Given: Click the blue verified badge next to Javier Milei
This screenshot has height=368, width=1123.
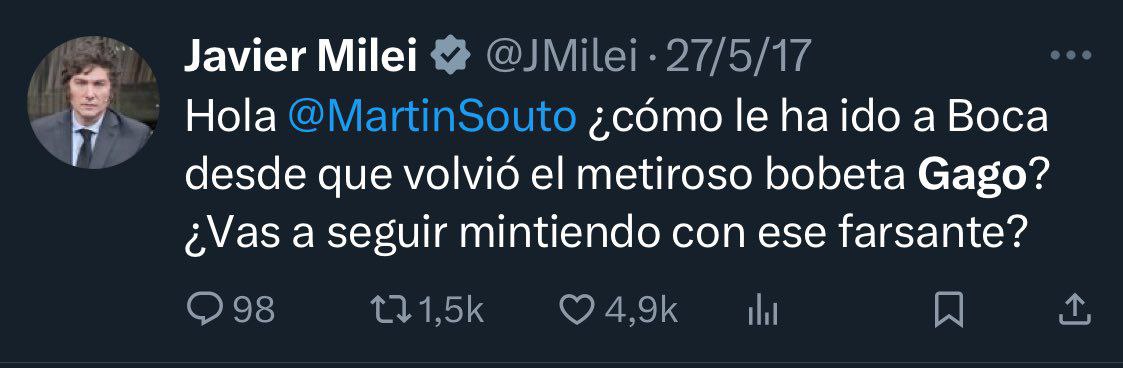Looking at the screenshot, I should [x=452, y=57].
